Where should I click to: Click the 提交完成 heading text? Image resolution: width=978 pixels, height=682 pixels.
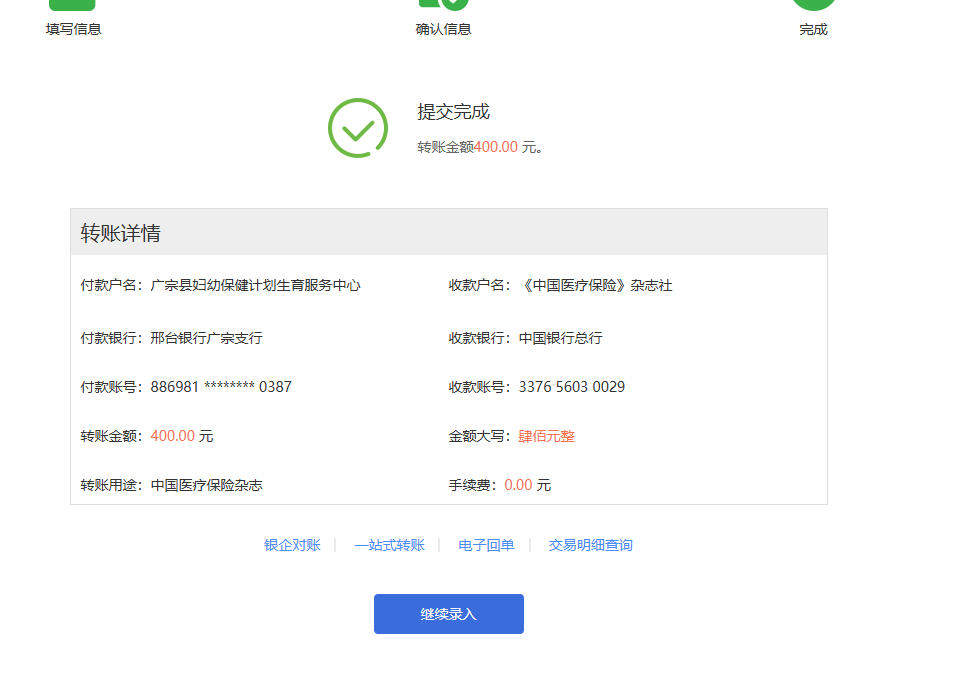point(453,112)
